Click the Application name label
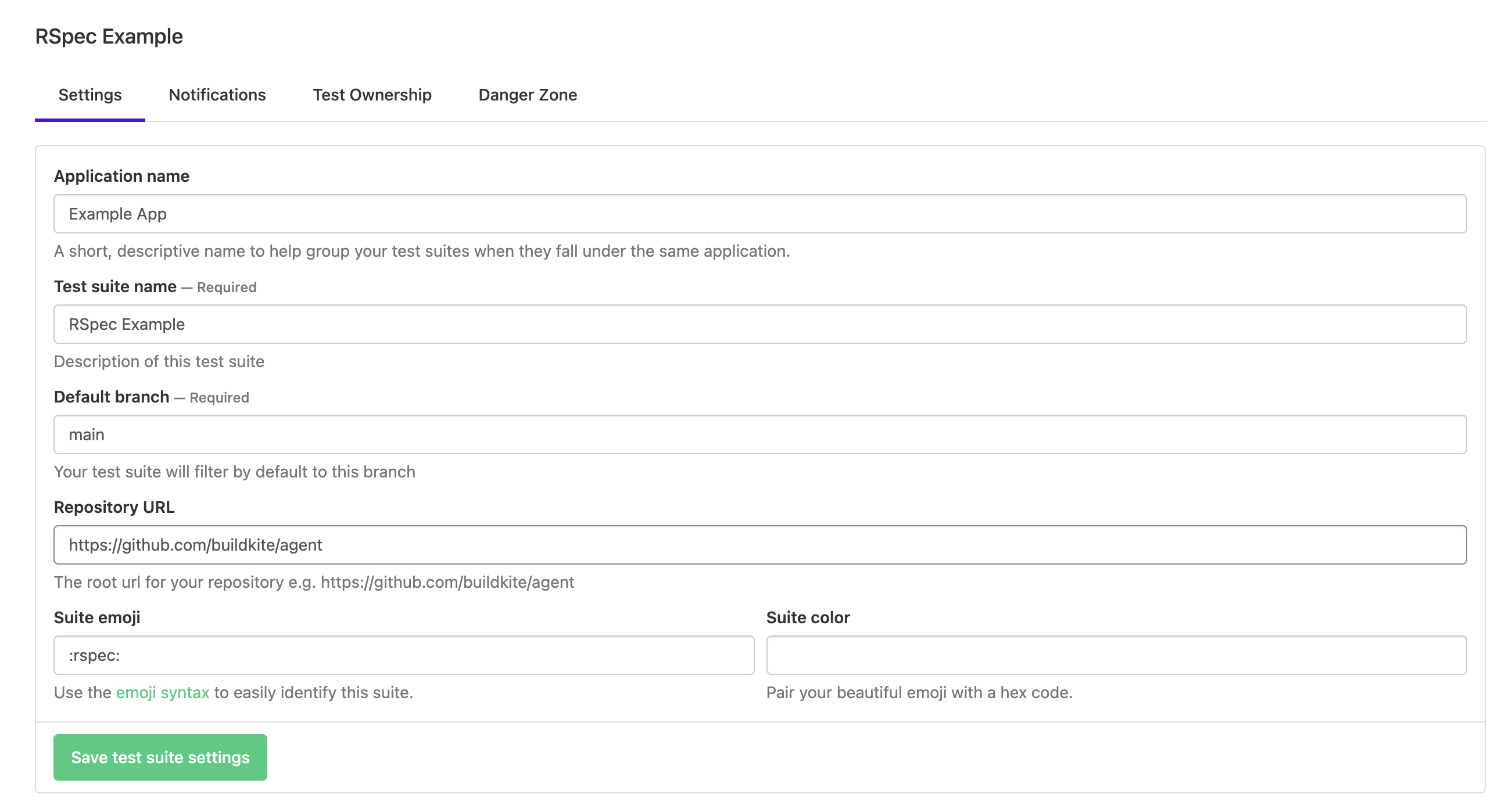 pos(121,177)
